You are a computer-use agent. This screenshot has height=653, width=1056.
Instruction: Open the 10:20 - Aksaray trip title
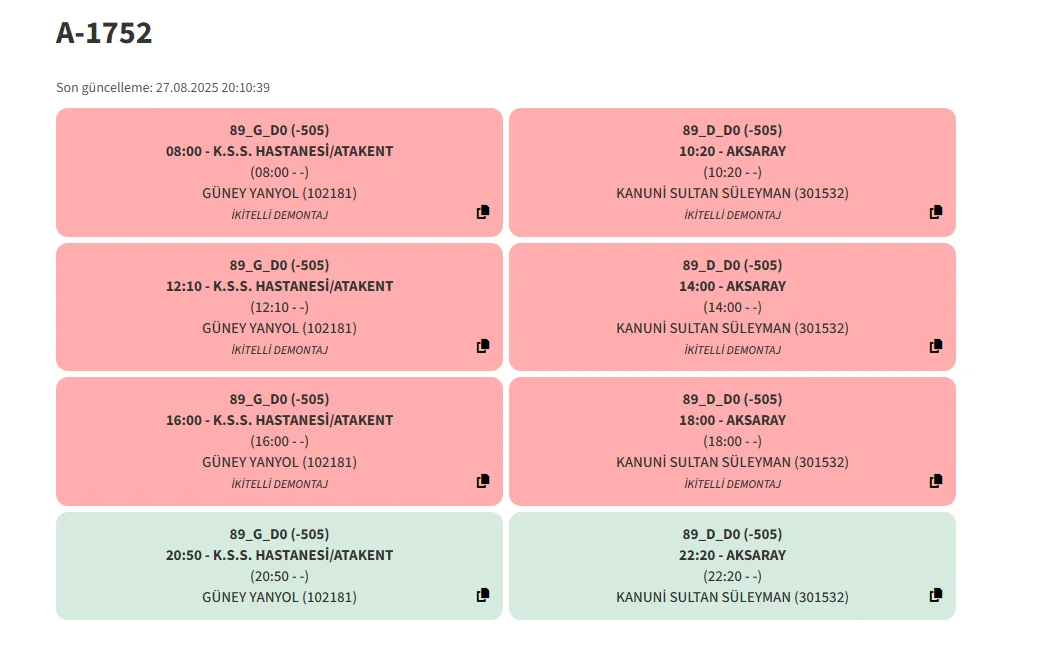coord(732,151)
